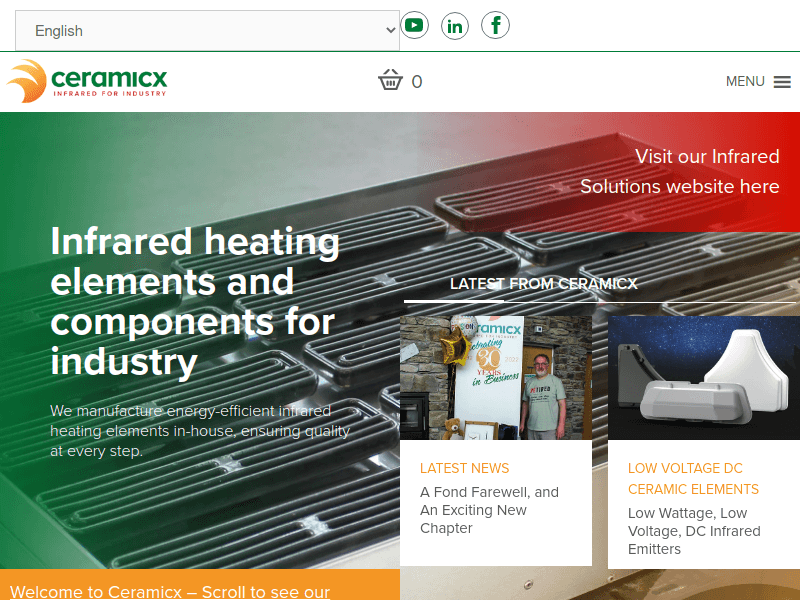This screenshot has height=600, width=800.
Task: Expand the MENU navigation
Action: pyautogui.click(x=759, y=81)
